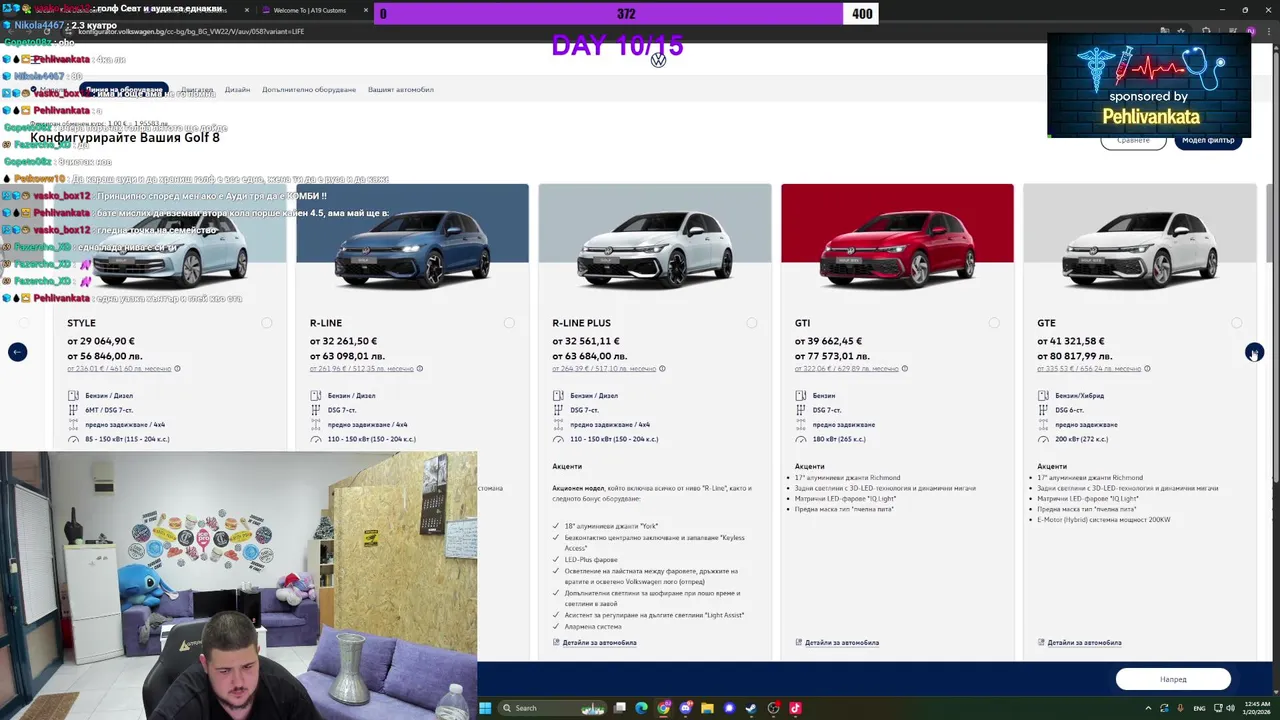
Task: Open the 'Двигател' configurator step
Action: pos(197,90)
